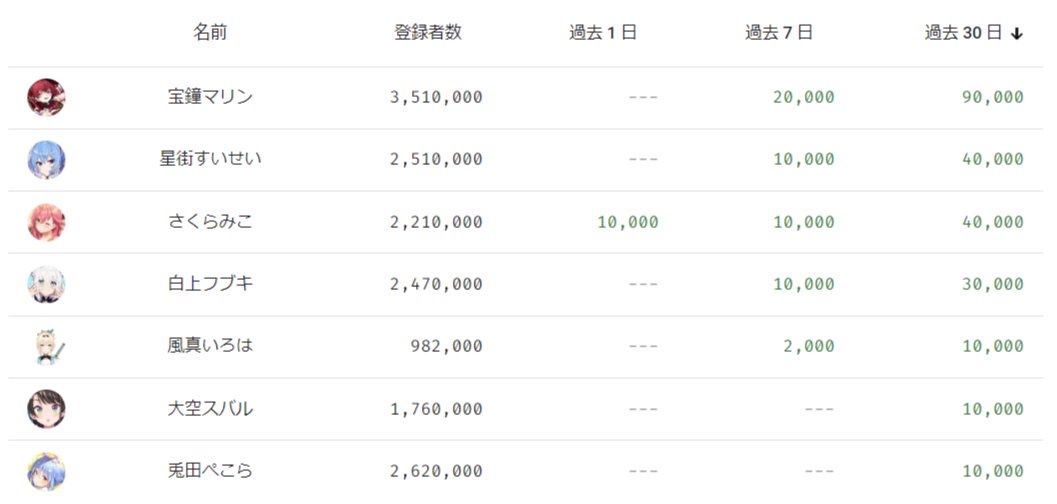Sort by 過去 1 日 column header
Screen dimensions: 1057x504
click(603, 33)
